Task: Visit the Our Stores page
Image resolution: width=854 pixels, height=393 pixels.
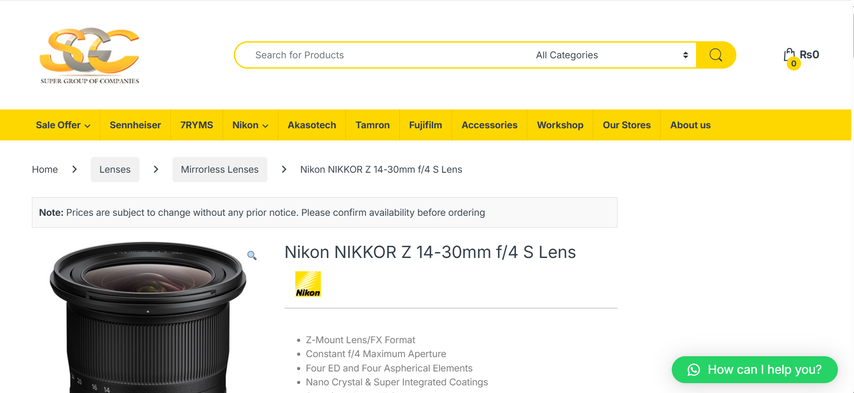Action: point(626,125)
